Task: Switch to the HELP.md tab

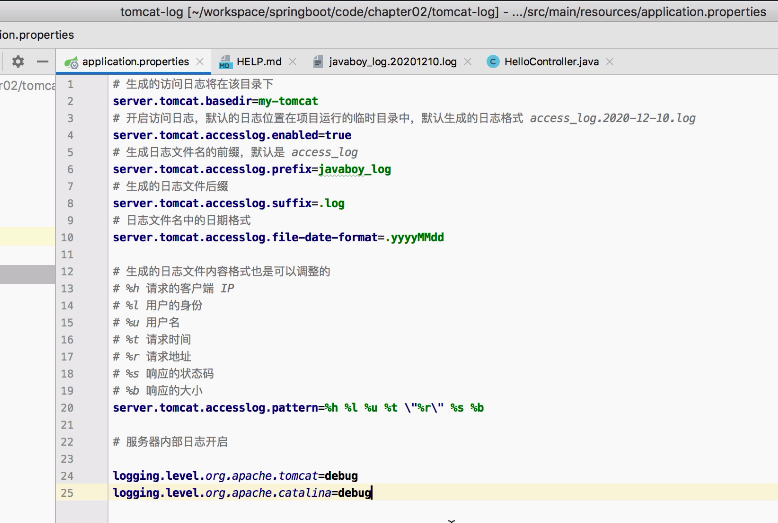Action: [259, 62]
